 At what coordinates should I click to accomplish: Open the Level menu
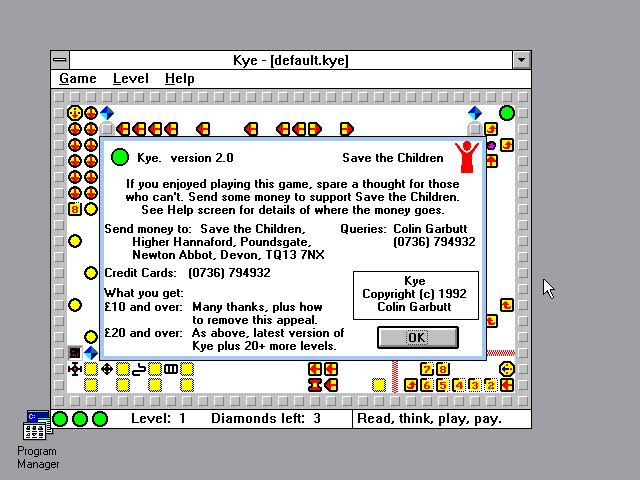coord(130,79)
